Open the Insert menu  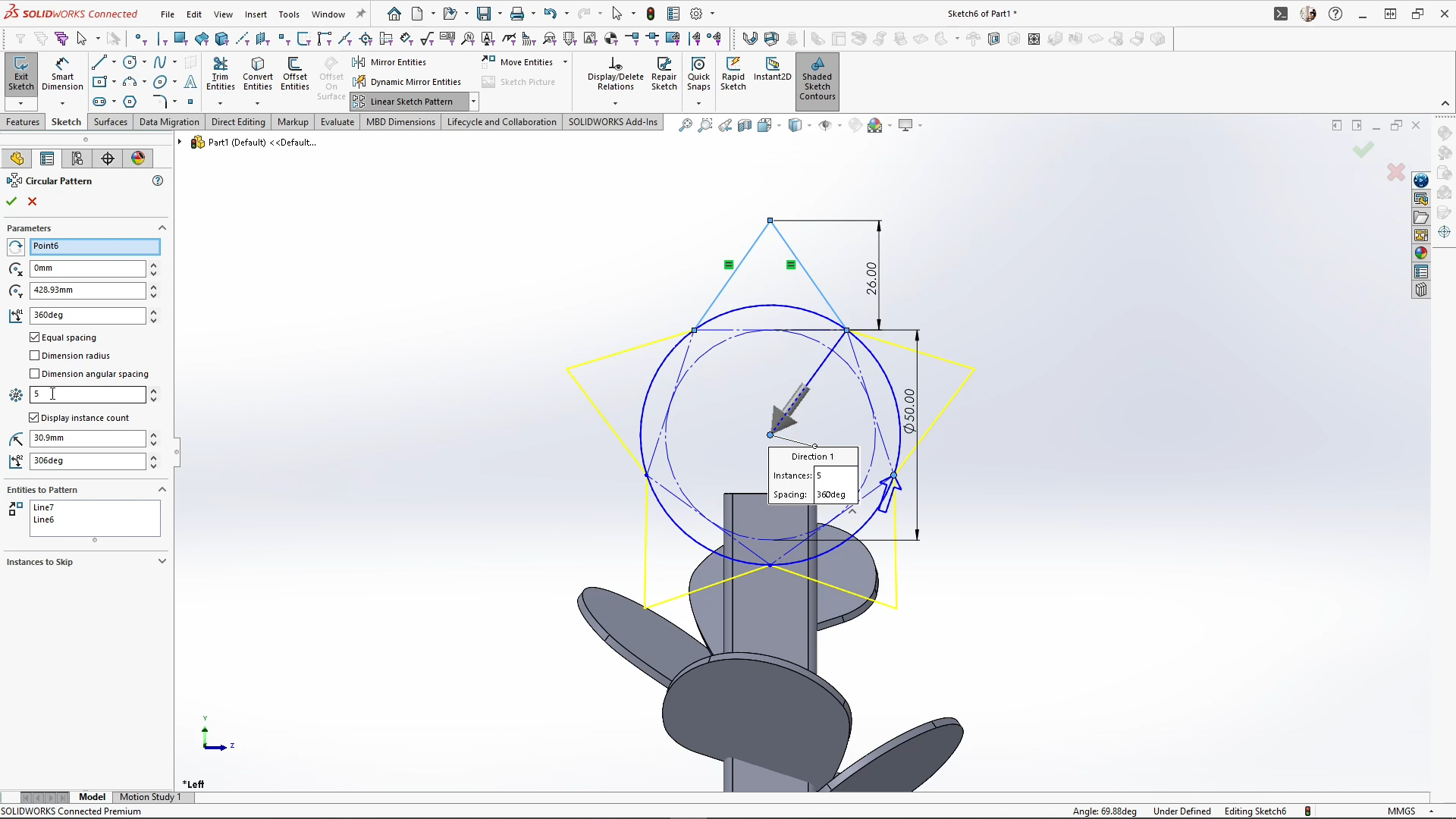tap(256, 14)
